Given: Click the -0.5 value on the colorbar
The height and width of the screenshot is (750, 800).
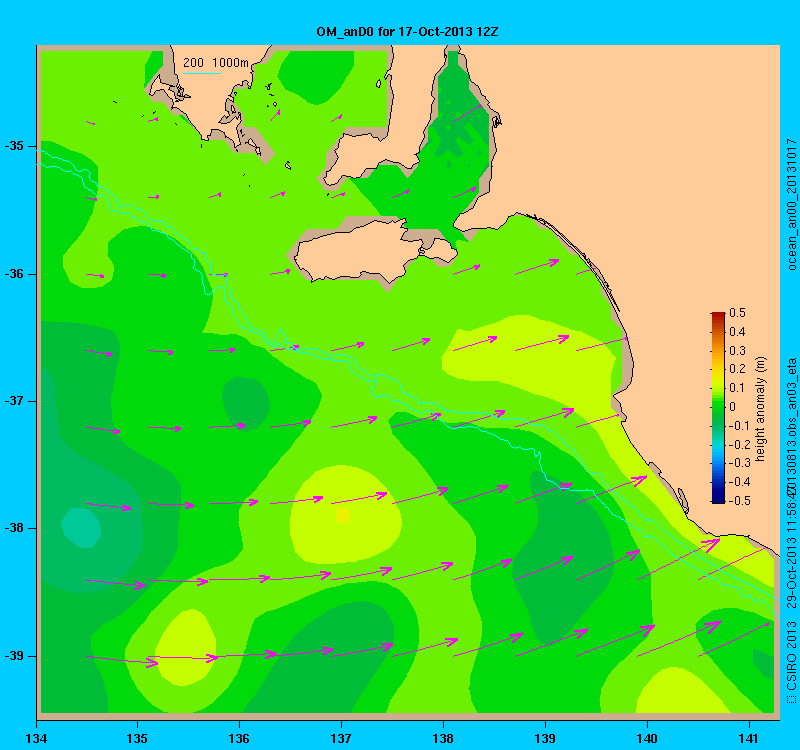Looking at the screenshot, I should click(x=739, y=501).
